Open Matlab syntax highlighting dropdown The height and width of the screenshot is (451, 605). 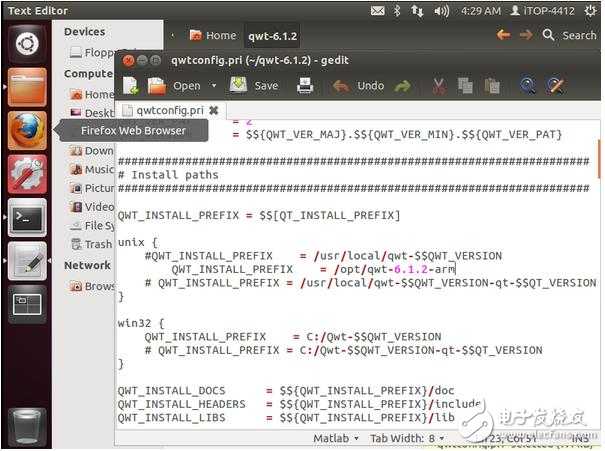pos(336,439)
